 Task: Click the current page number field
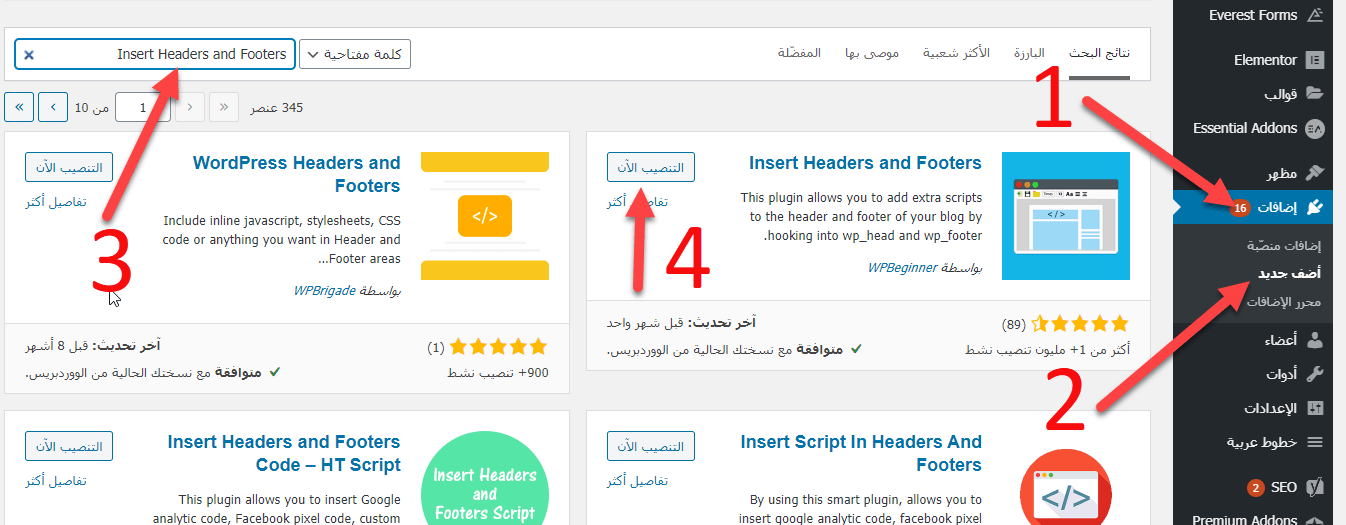click(x=143, y=107)
